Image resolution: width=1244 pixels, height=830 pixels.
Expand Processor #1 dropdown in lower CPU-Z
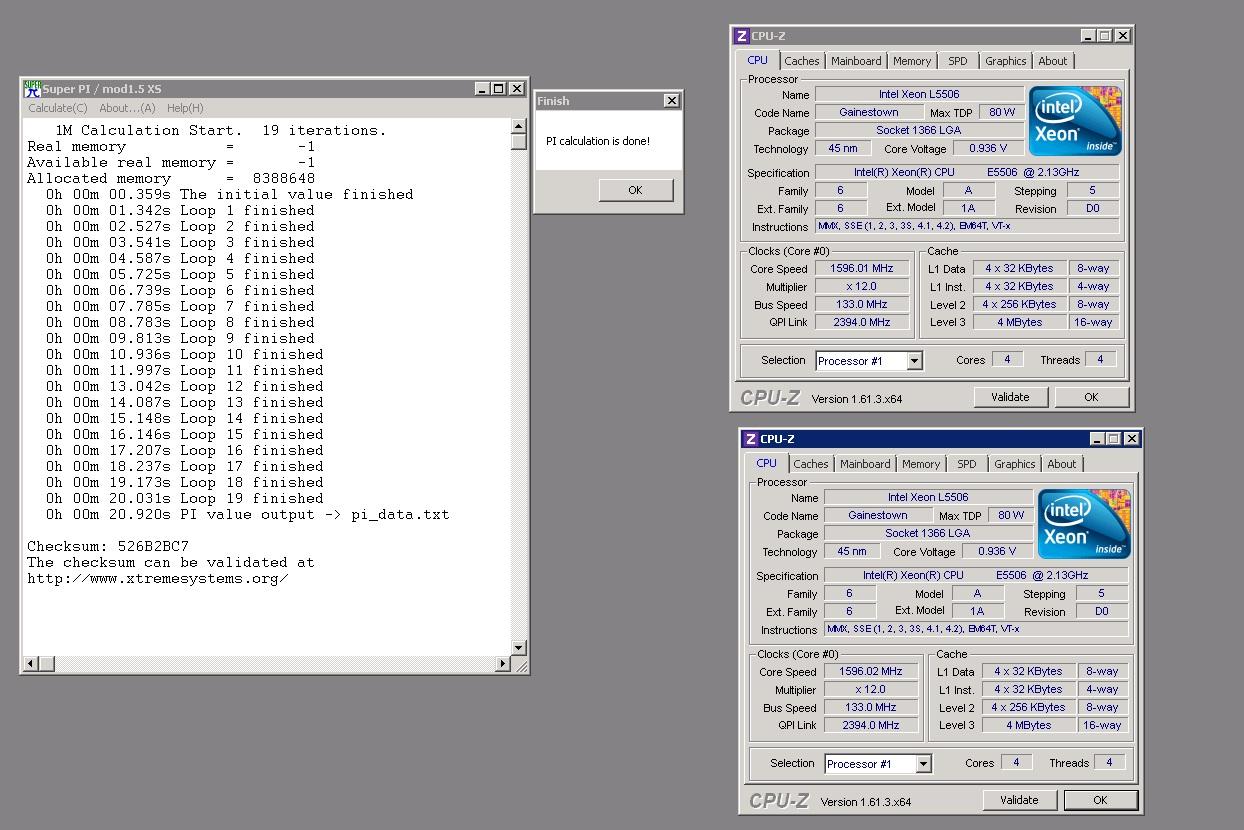click(923, 764)
